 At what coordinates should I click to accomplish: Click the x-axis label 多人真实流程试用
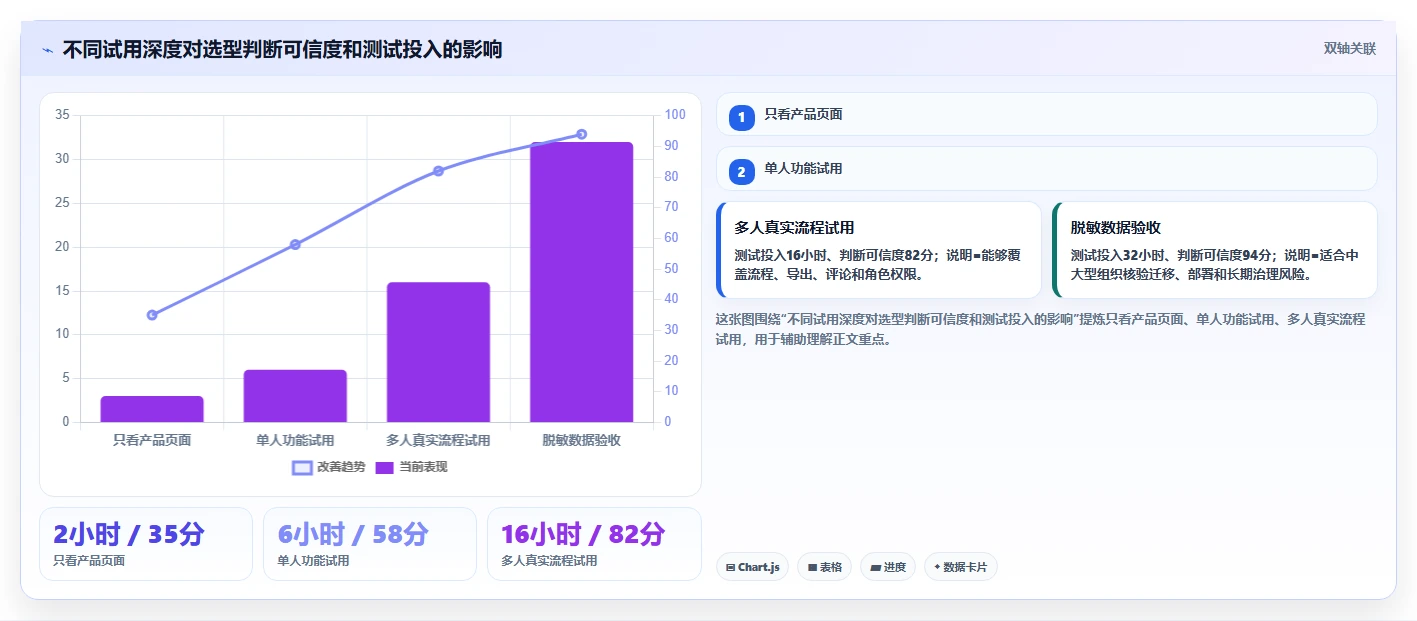click(x=438, y=440)
